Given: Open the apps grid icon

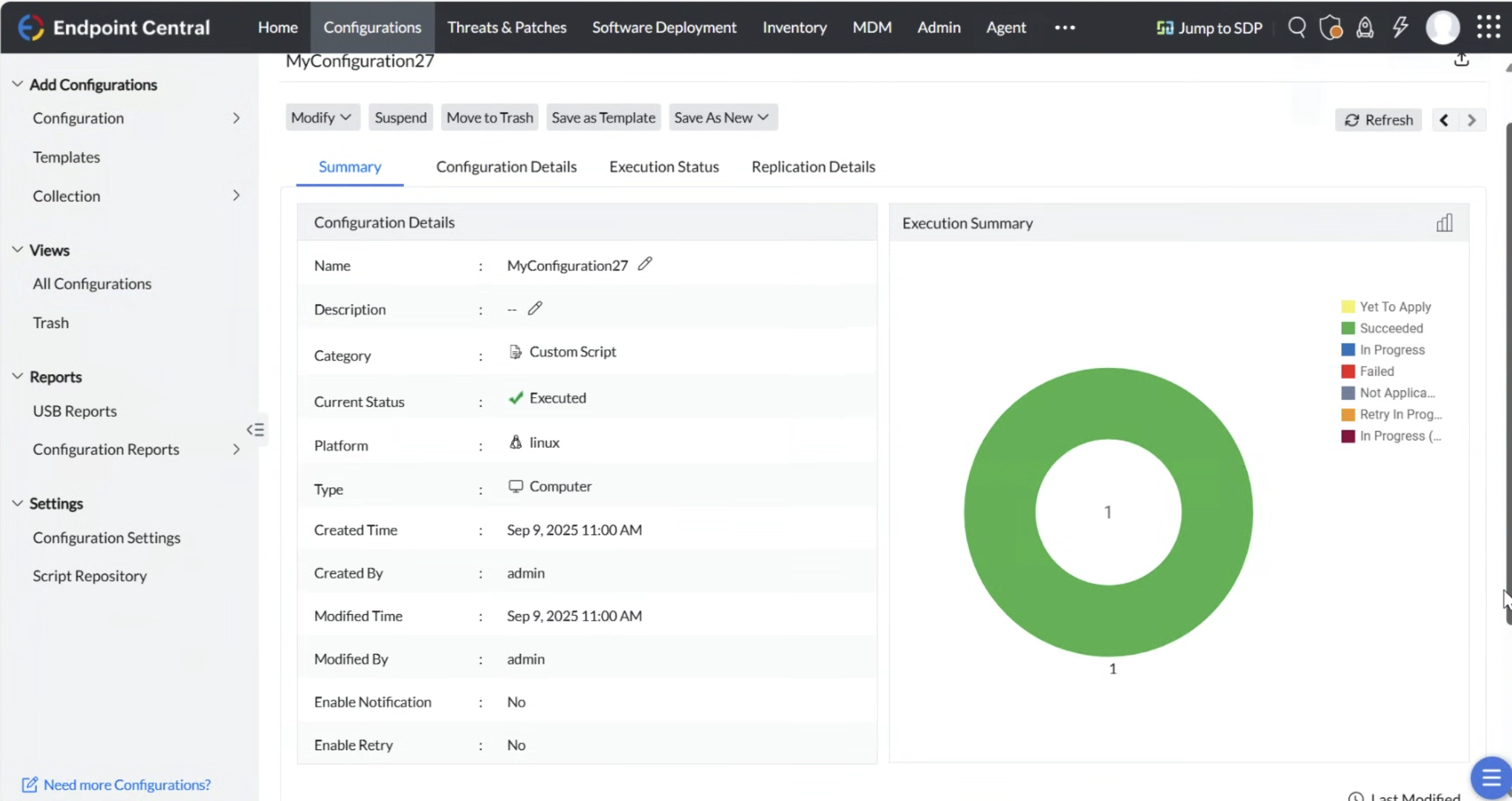Looking at the screenshot, I should pos(1488,28).
